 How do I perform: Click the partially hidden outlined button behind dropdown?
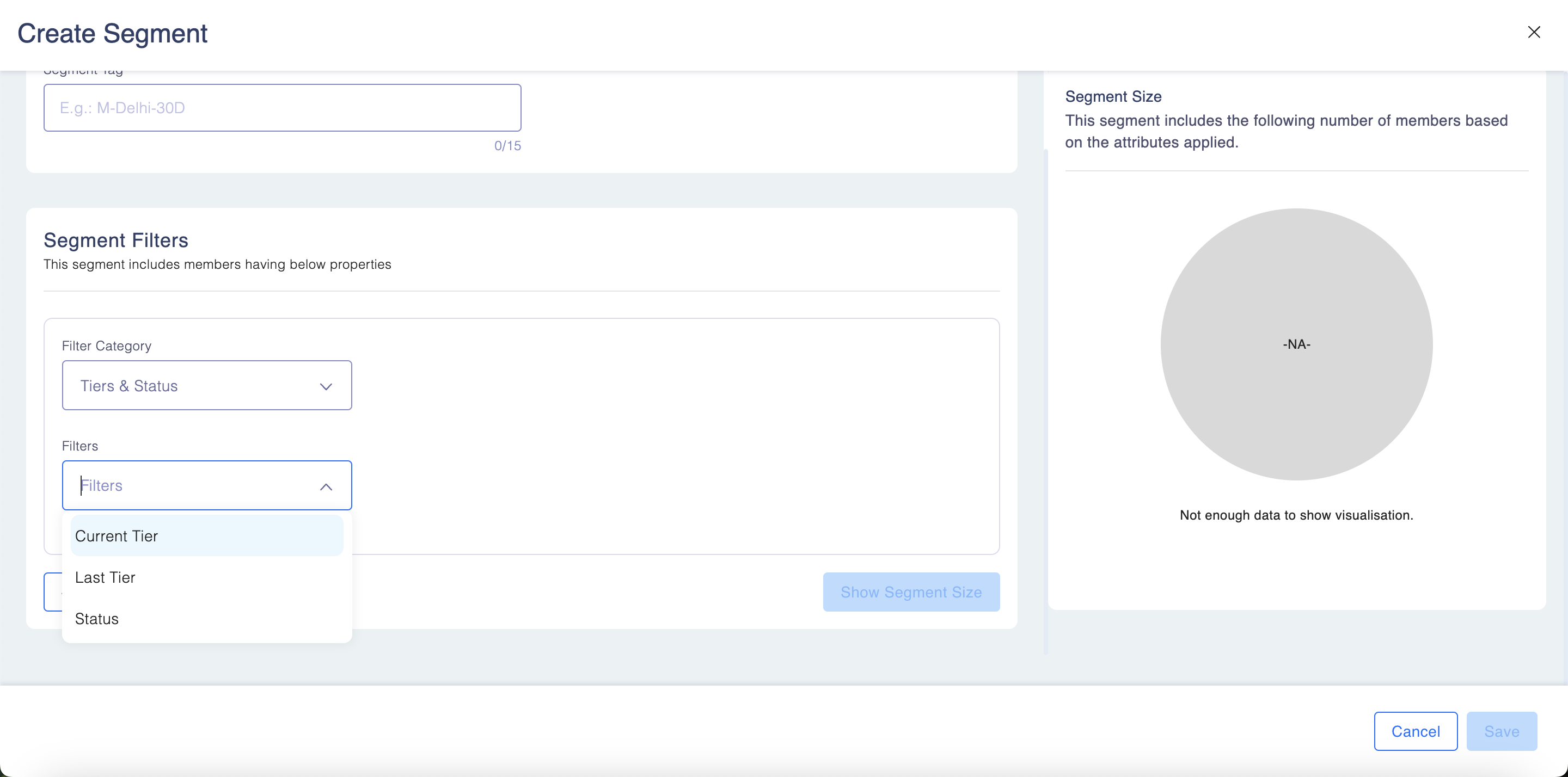[53, 592]
